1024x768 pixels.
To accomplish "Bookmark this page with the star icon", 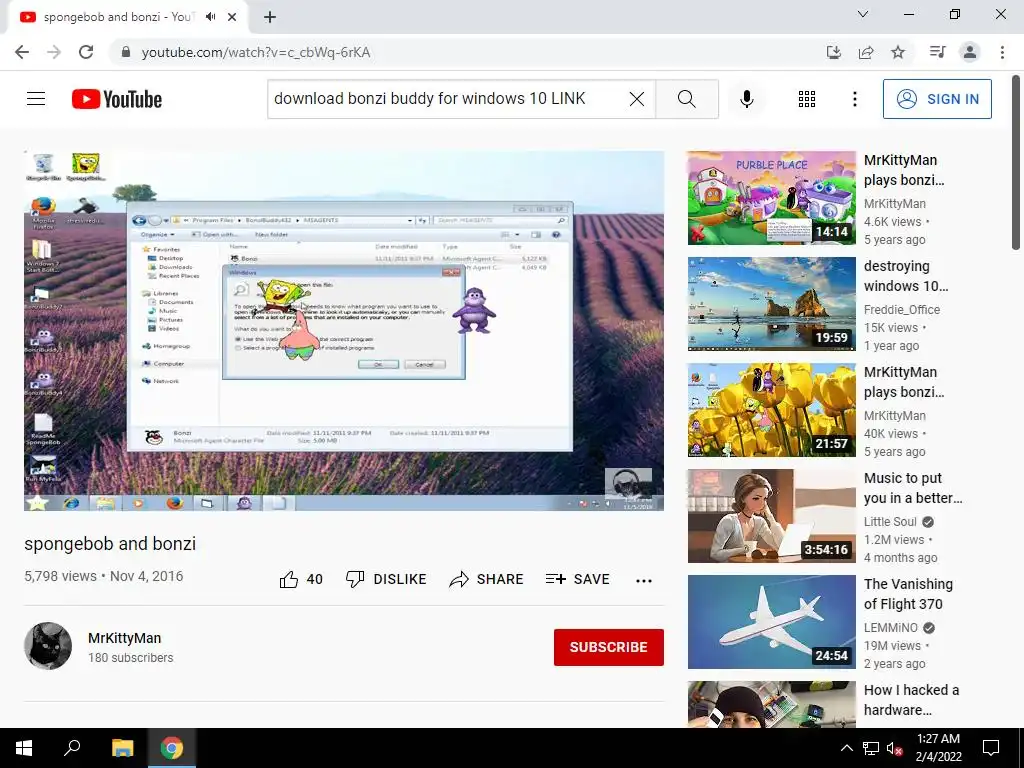I will tap(898, 52).
